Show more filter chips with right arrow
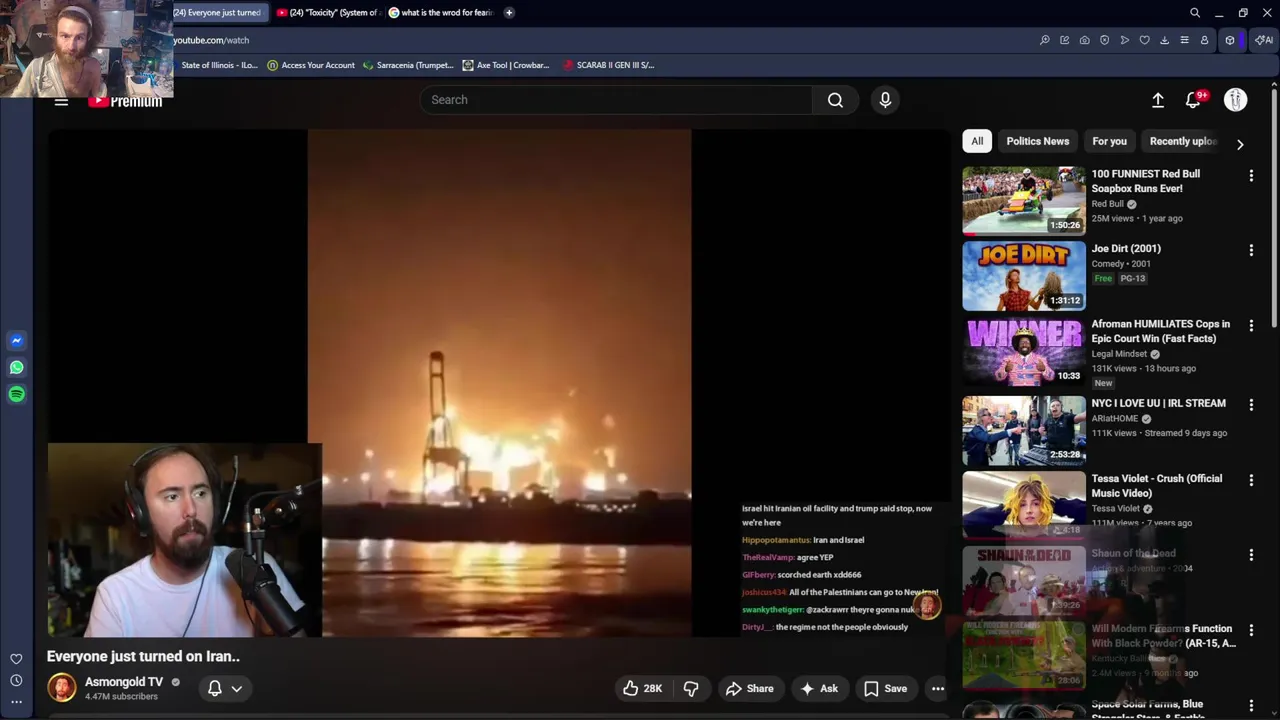 point(1240,144)
